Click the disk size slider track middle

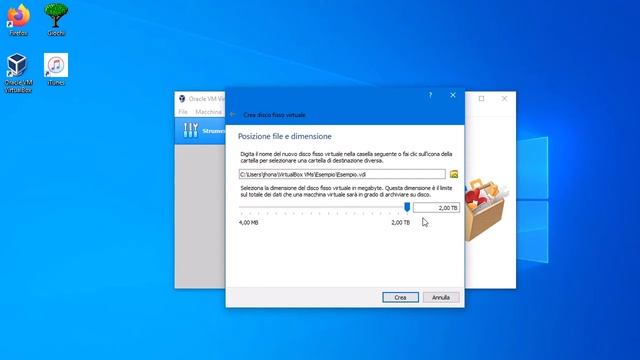[324, 207]
